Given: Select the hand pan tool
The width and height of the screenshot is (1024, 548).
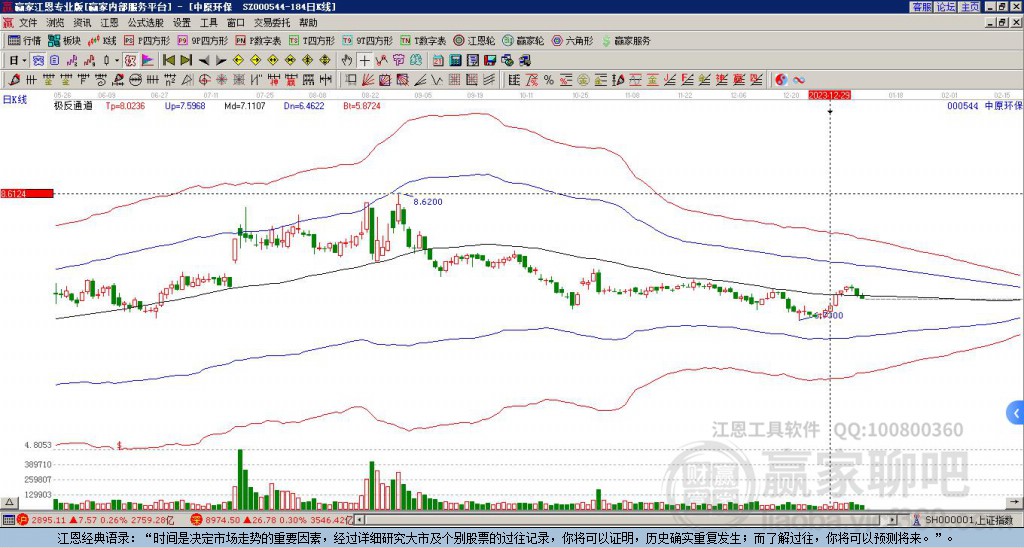Looking at the screenshot, I should coord(347,61).
